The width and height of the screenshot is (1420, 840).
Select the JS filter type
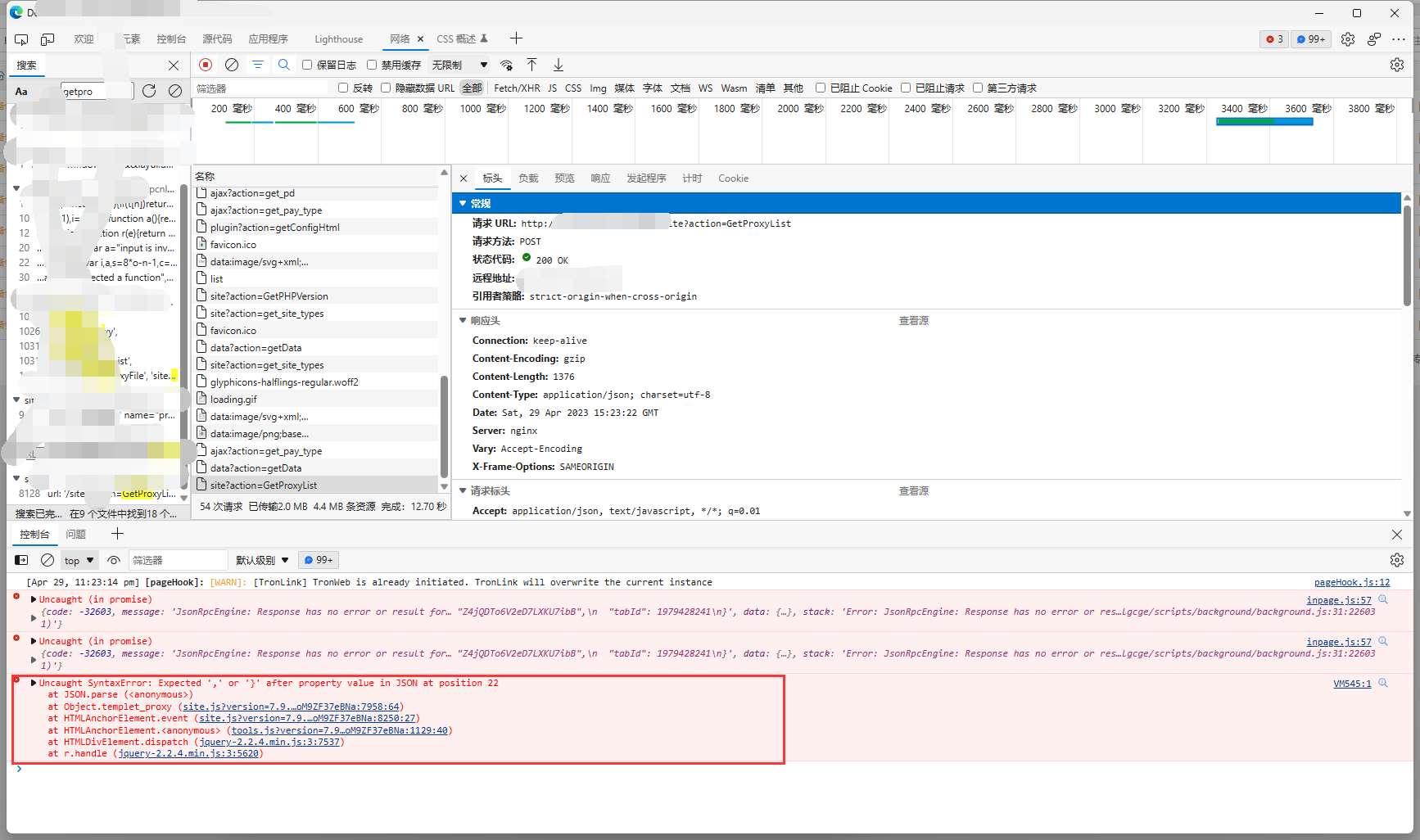tap(553, 88)
